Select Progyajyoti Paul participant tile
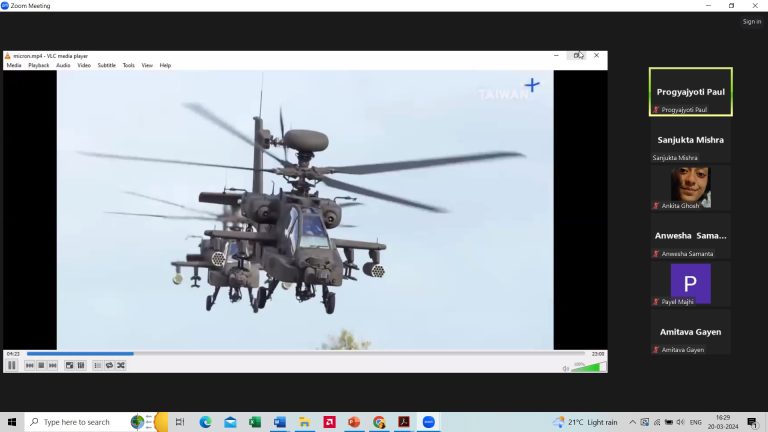This screenshot has width=768, height=432. pos(691,92)
